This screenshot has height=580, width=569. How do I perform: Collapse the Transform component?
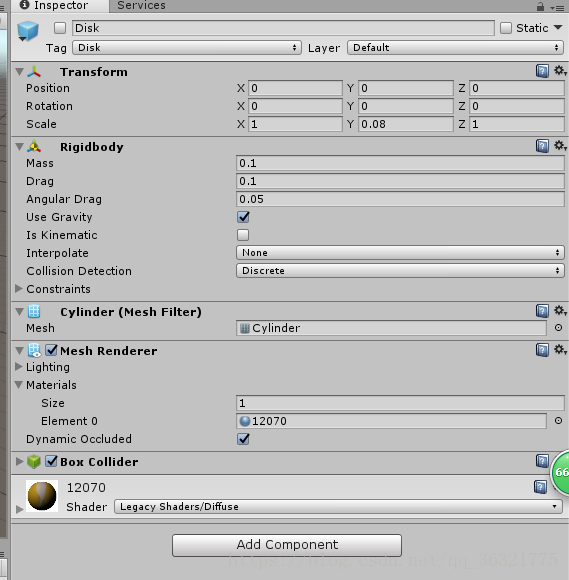19,72
